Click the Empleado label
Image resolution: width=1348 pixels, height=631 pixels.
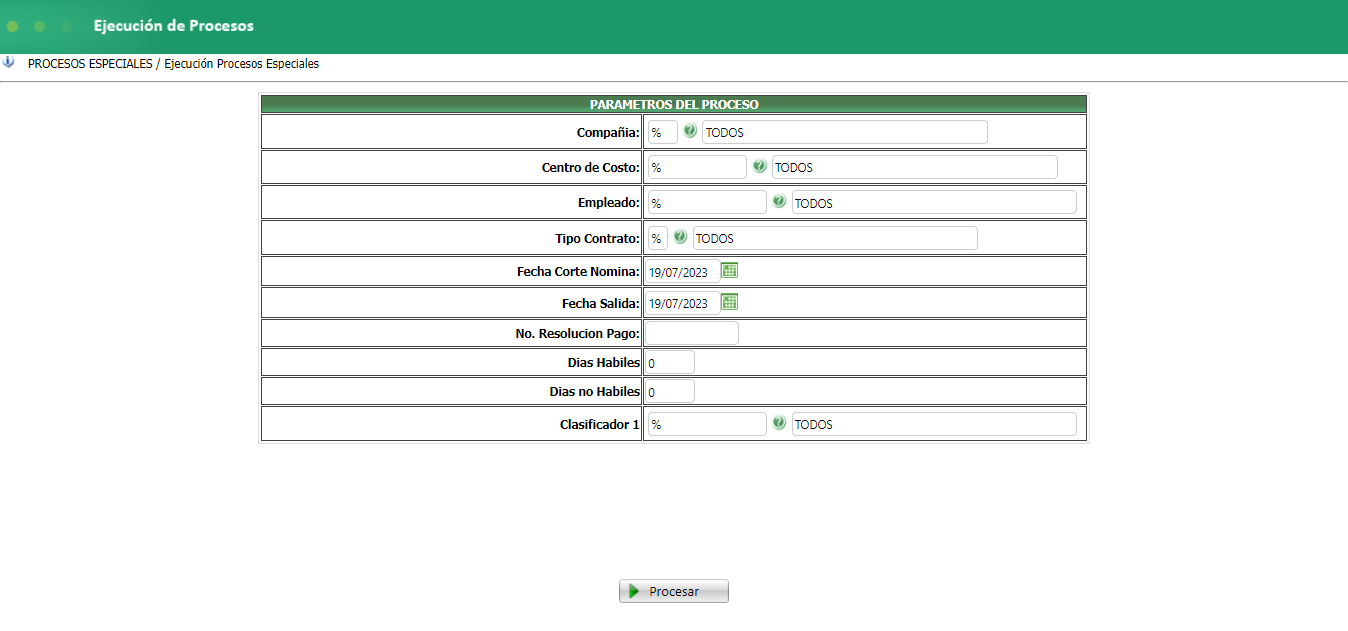609,202
